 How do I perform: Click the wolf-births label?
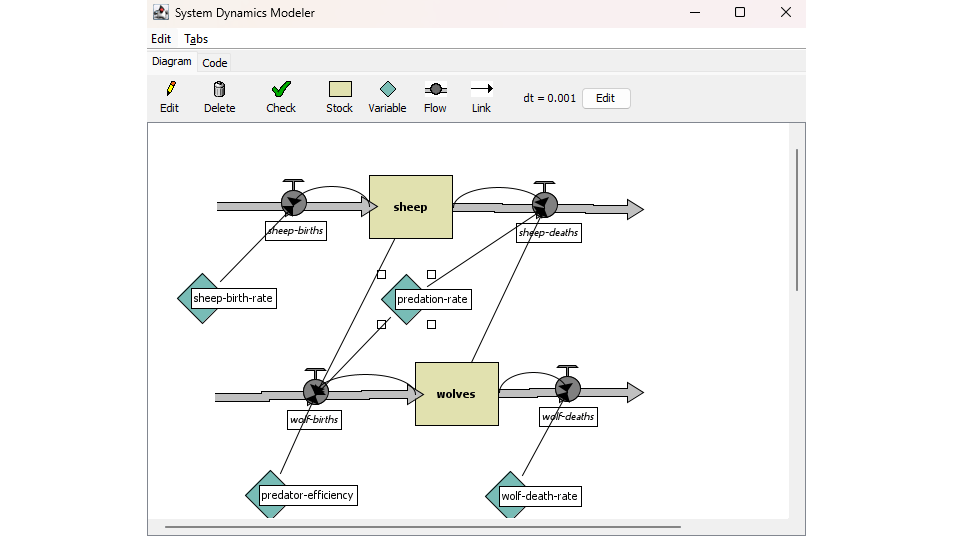pos(314,420)
